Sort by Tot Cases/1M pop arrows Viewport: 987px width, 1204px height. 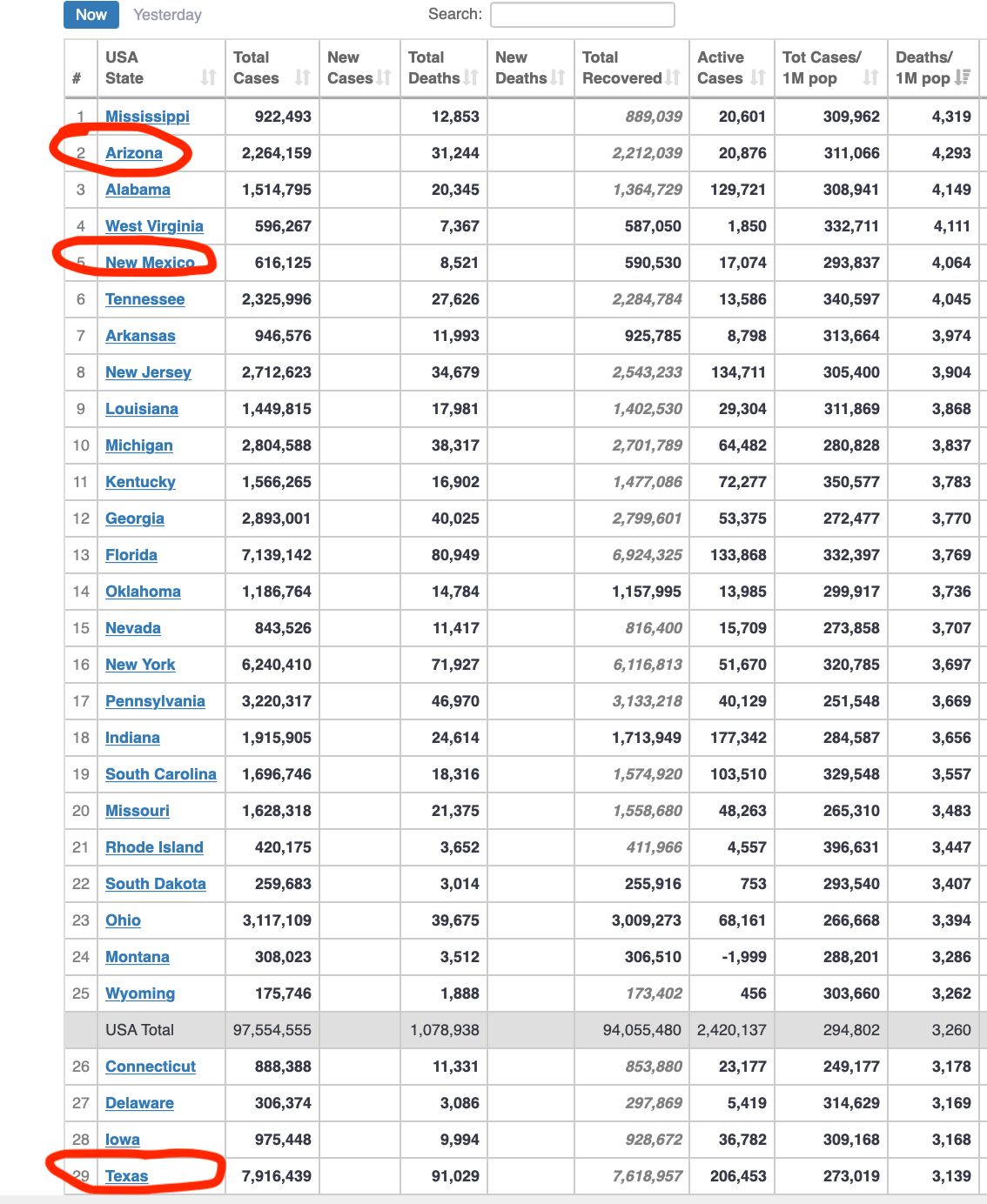[870, 77]
